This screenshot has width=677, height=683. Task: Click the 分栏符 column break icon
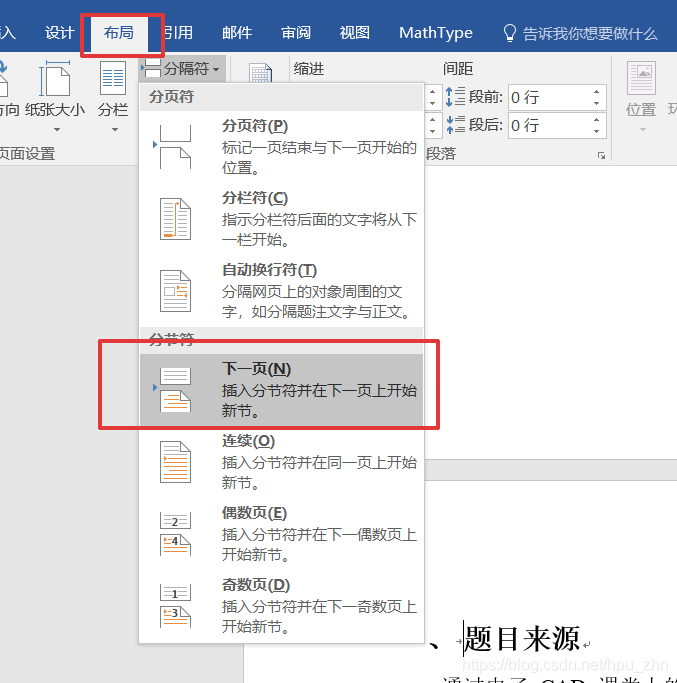[x=175, y=219]
